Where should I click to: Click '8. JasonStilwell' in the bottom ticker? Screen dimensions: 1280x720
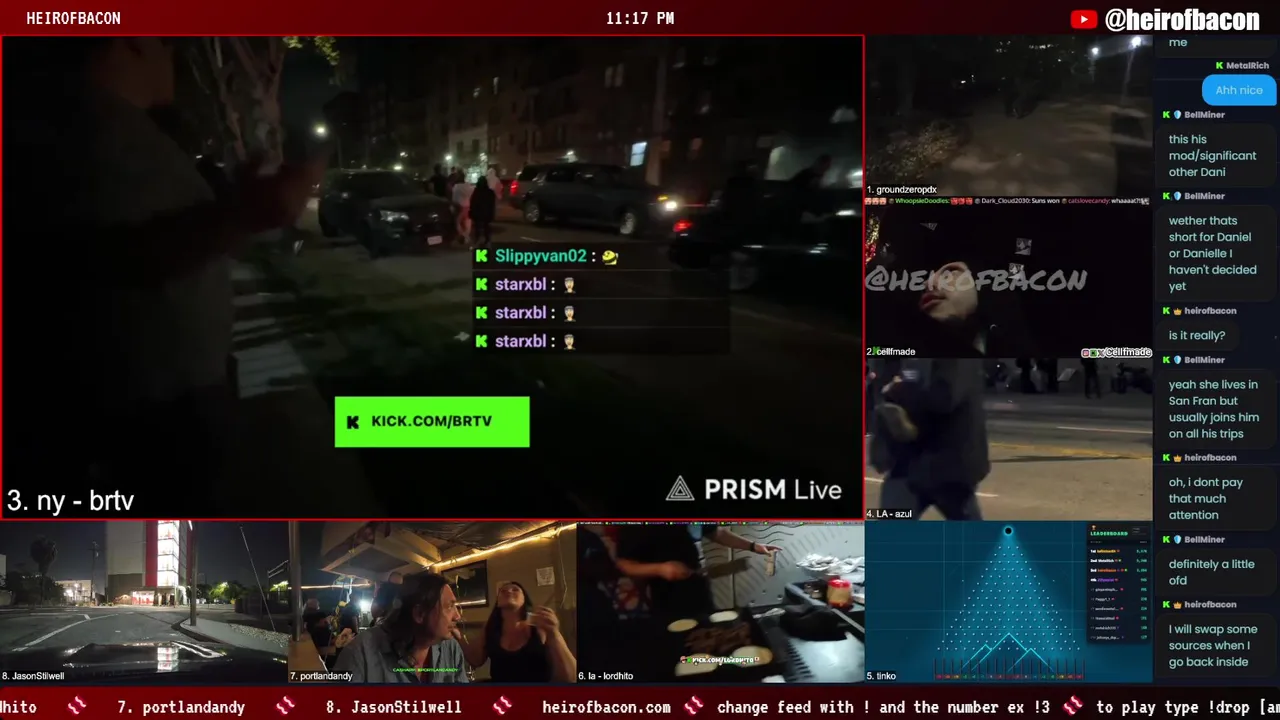pyautogui.click(x=394, y=707)
